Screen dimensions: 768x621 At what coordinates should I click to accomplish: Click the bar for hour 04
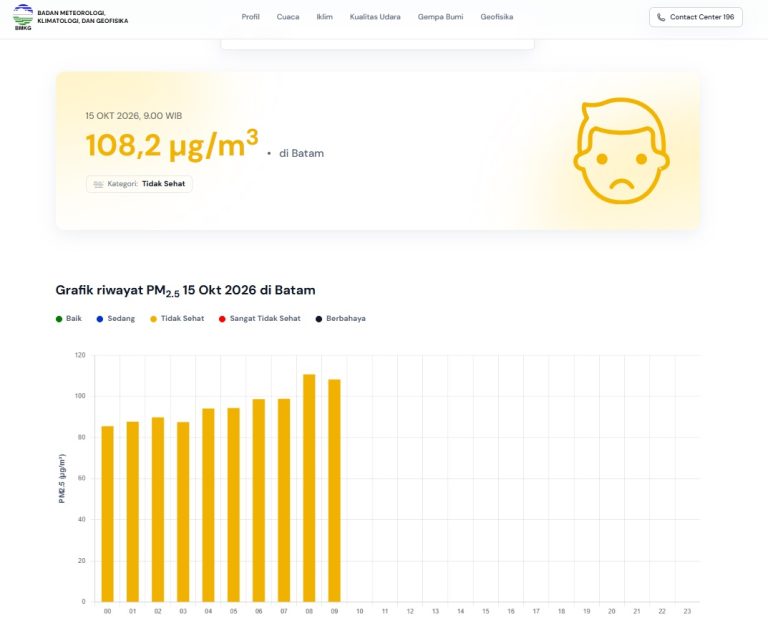[208, 505]
